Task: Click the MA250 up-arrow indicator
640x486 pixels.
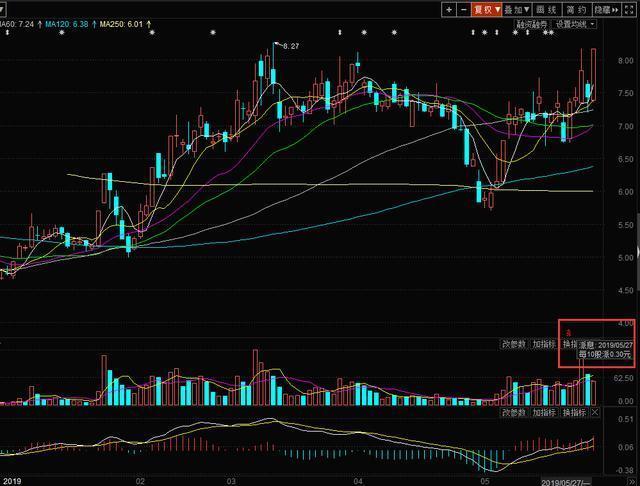Action: tap(149, 24)
